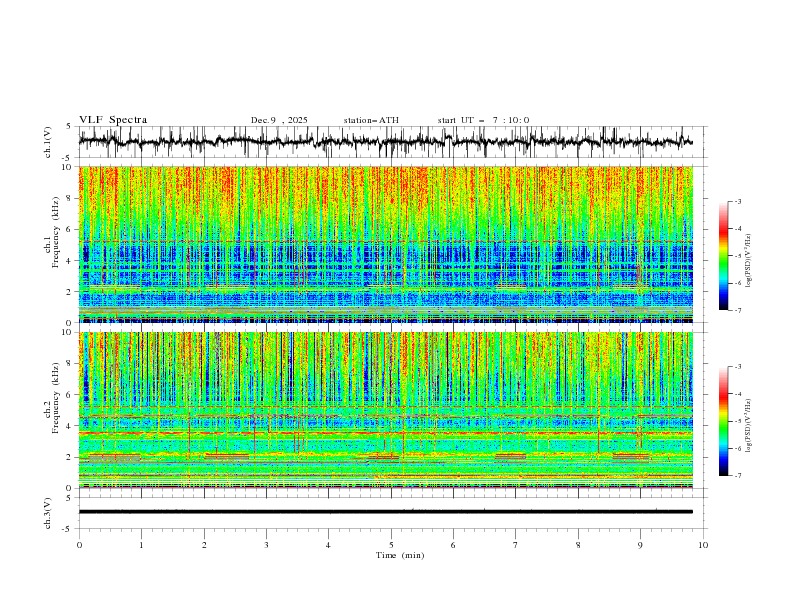Click the "-3" tick on ch.1 color bar

click(738, 201)
